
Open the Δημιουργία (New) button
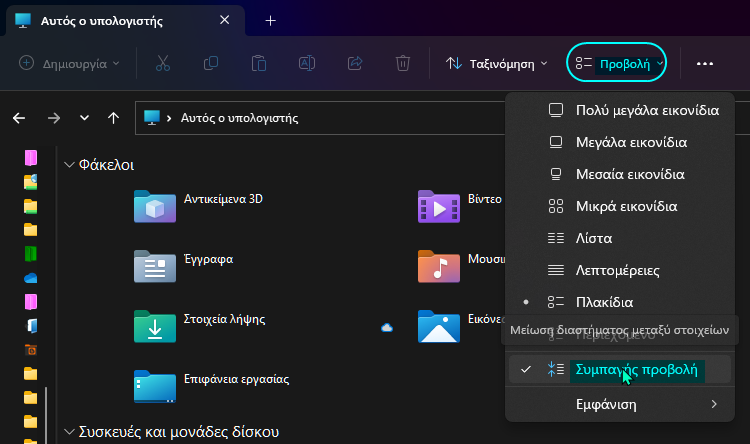69,63
